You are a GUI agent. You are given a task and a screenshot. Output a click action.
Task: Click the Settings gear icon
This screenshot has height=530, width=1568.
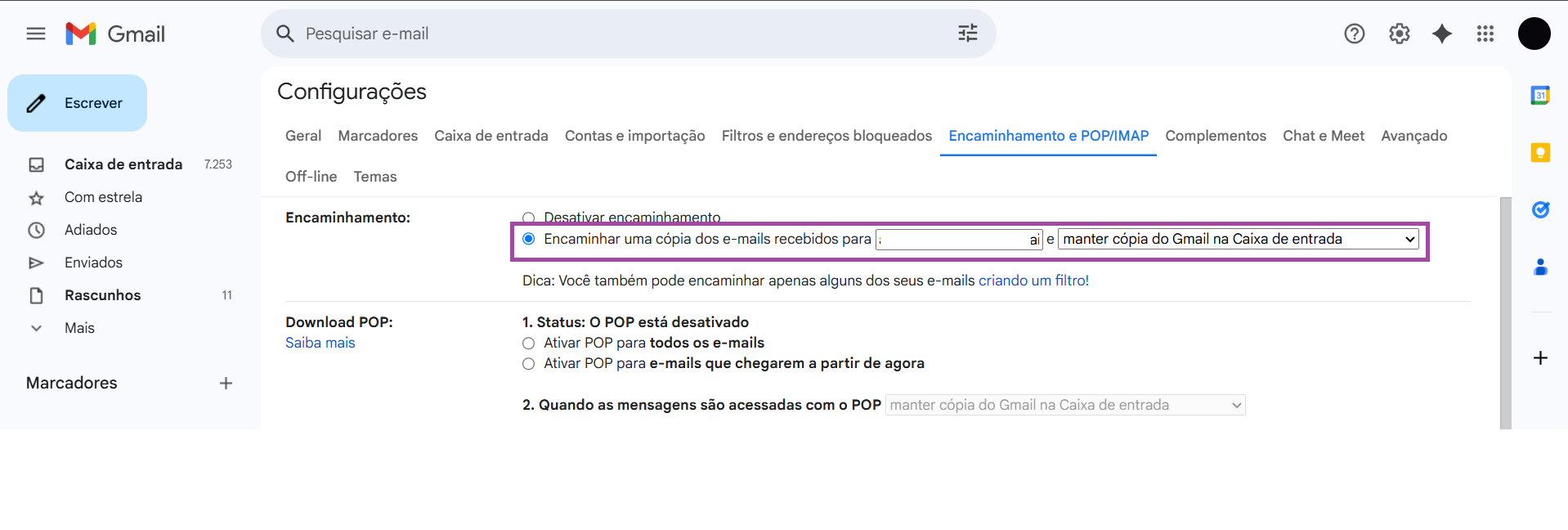[1399, 34]
